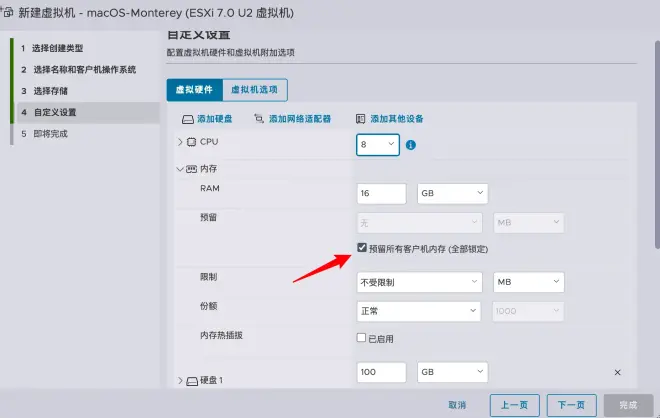
Task: Click the CPU chip icon
Action: 192,142
